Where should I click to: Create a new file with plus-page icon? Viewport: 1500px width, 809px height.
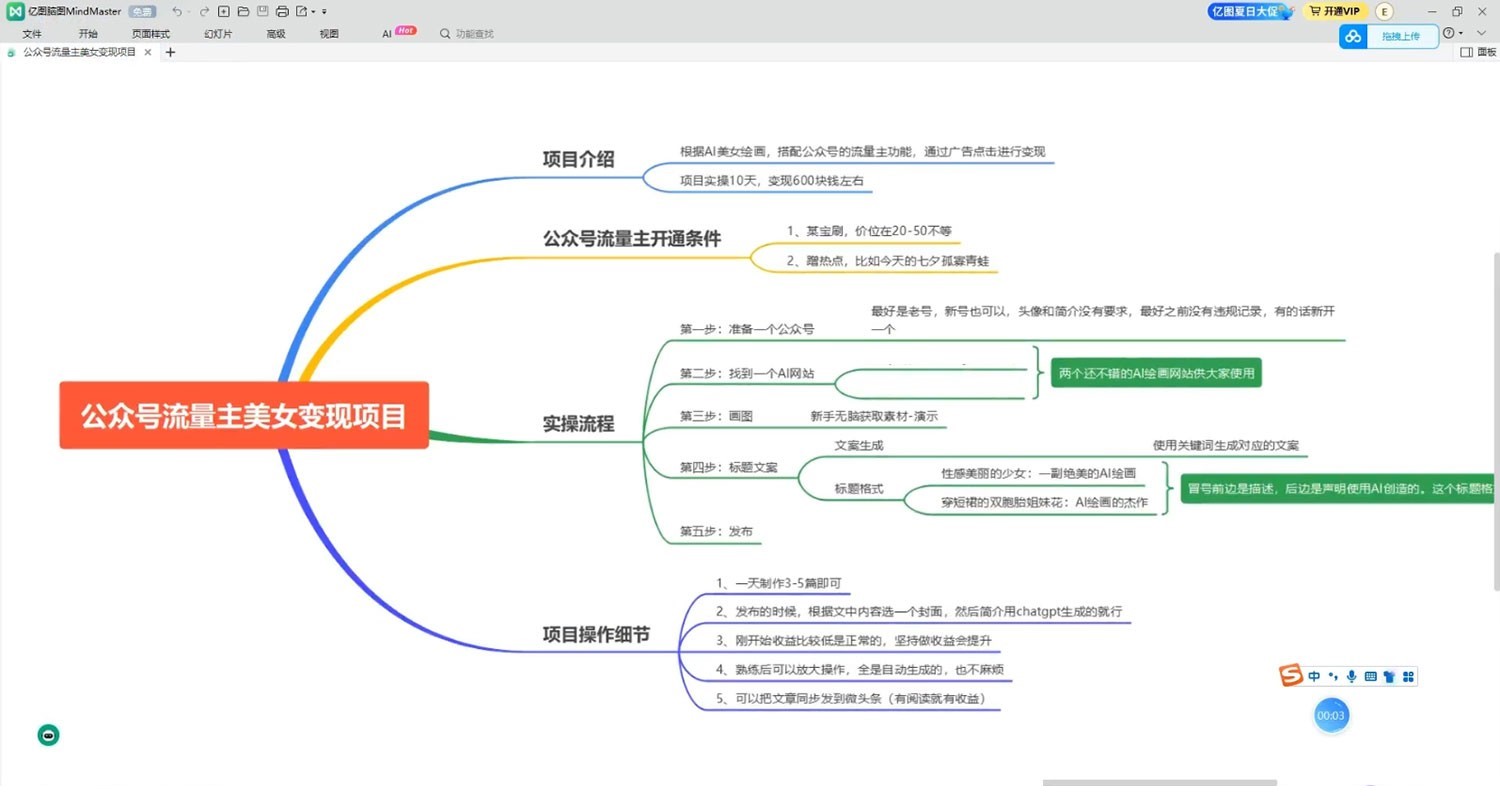[224, 12]
